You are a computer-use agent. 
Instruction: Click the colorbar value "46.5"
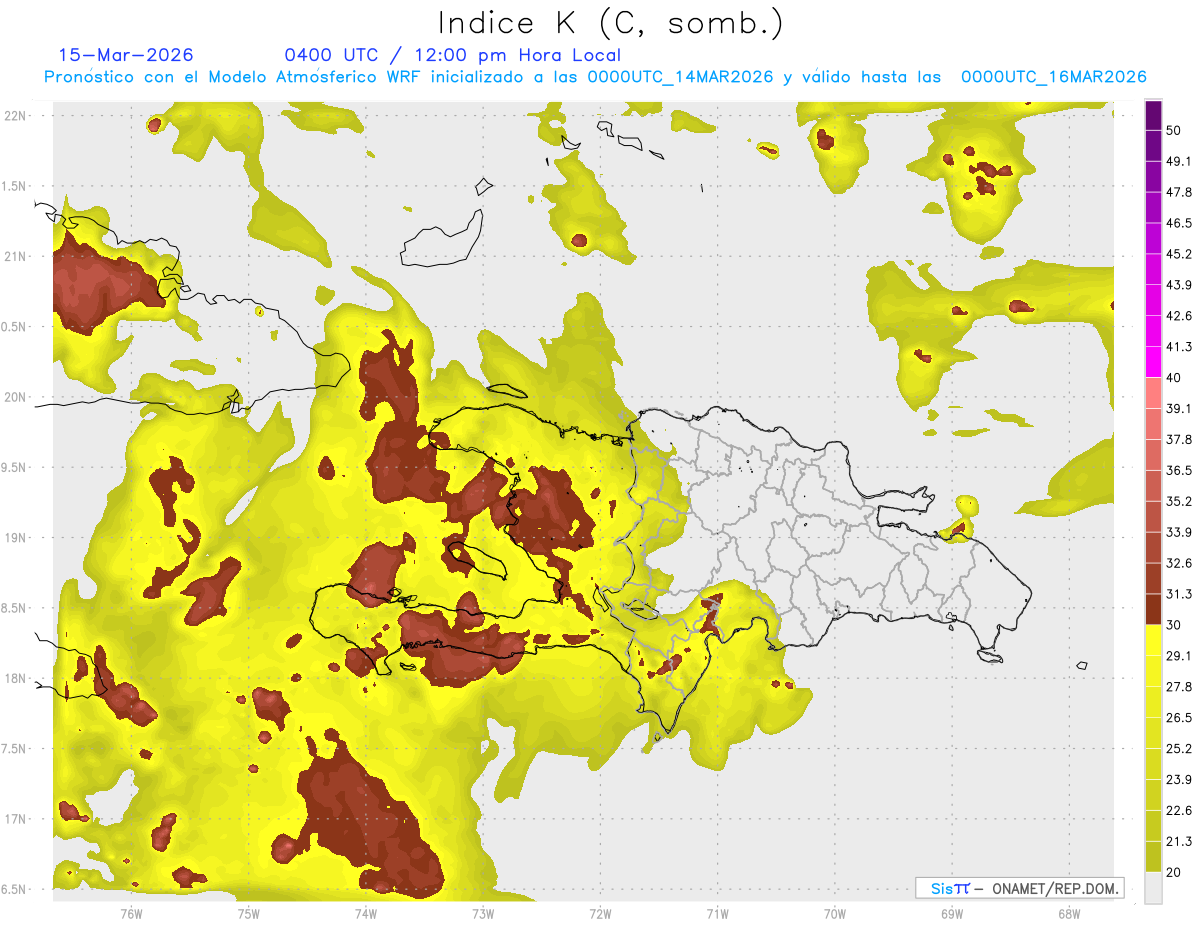pyautogui.click(x=1178, y=223)
